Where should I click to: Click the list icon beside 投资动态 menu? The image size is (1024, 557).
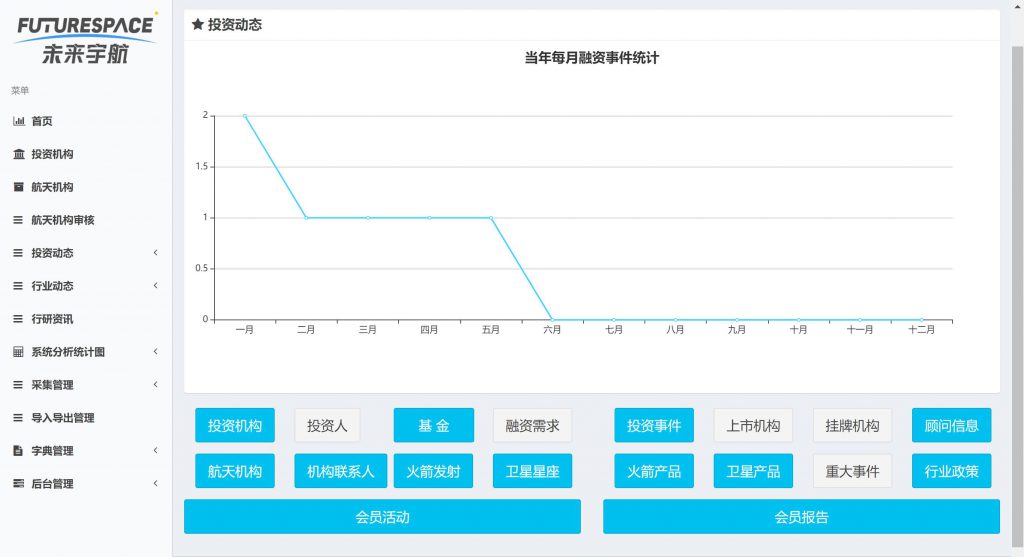[18, 253]
